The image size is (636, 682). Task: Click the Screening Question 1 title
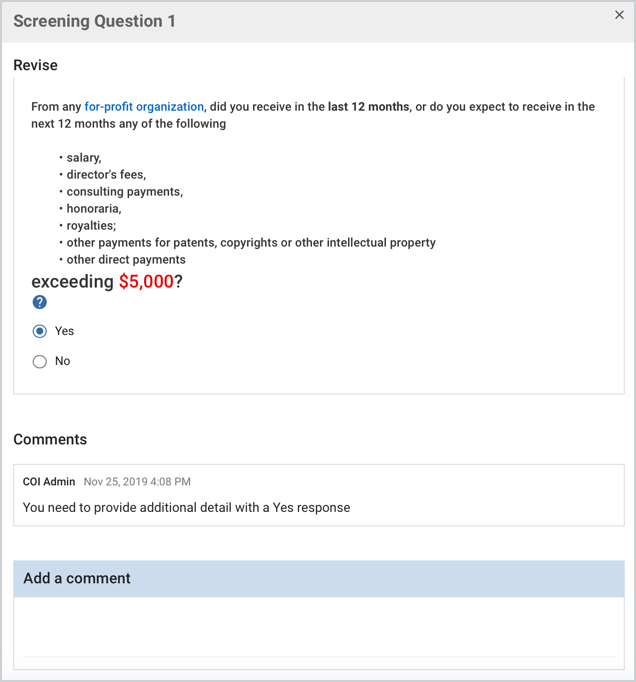(x=95, y=21)
